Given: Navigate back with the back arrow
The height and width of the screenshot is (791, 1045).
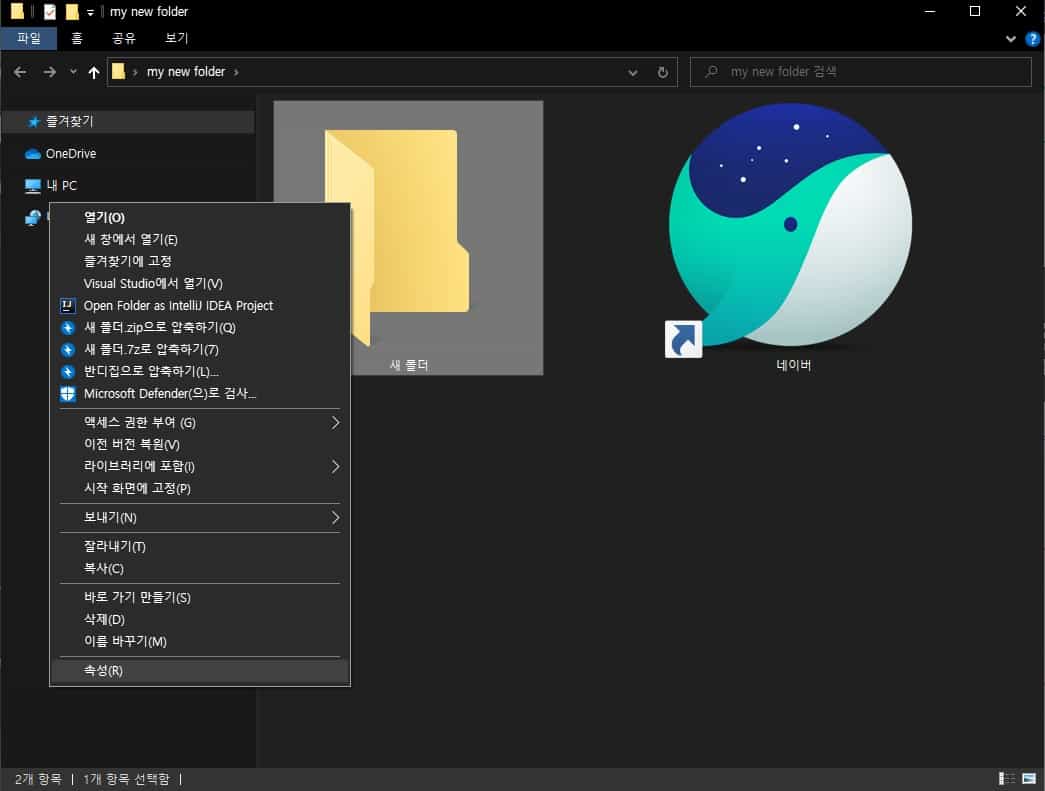Looking at the screenshot, I should [20, 72].
